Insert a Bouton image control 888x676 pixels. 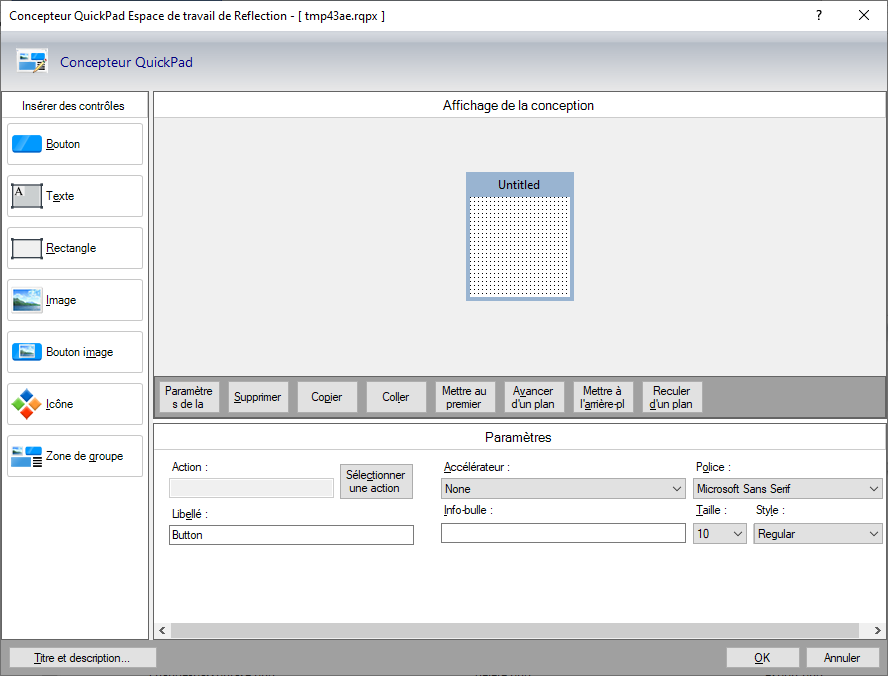tap(75, 352)
